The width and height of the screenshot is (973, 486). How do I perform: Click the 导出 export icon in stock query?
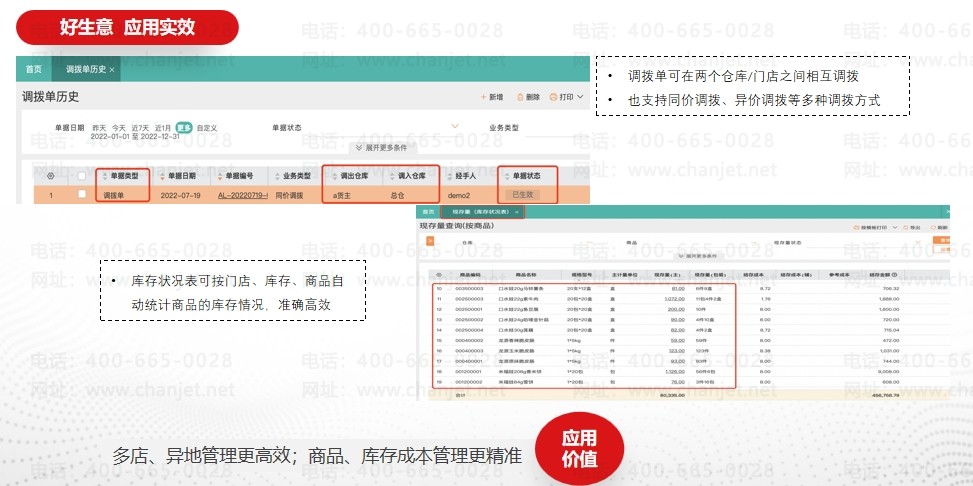pos(904,228)
